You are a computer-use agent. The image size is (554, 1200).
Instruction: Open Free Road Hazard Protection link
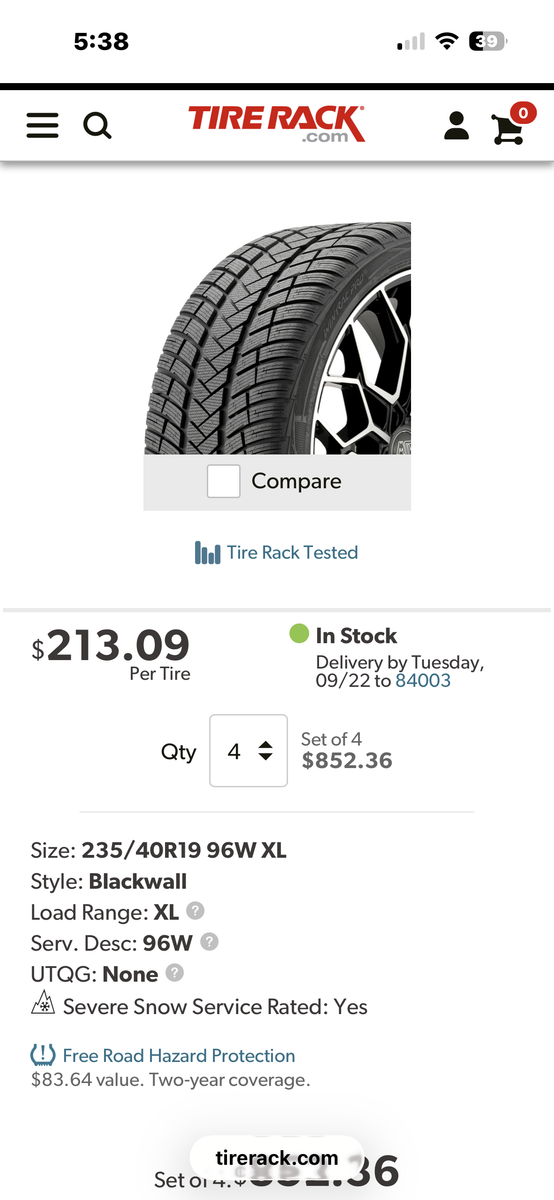[x=179, y=1055]
